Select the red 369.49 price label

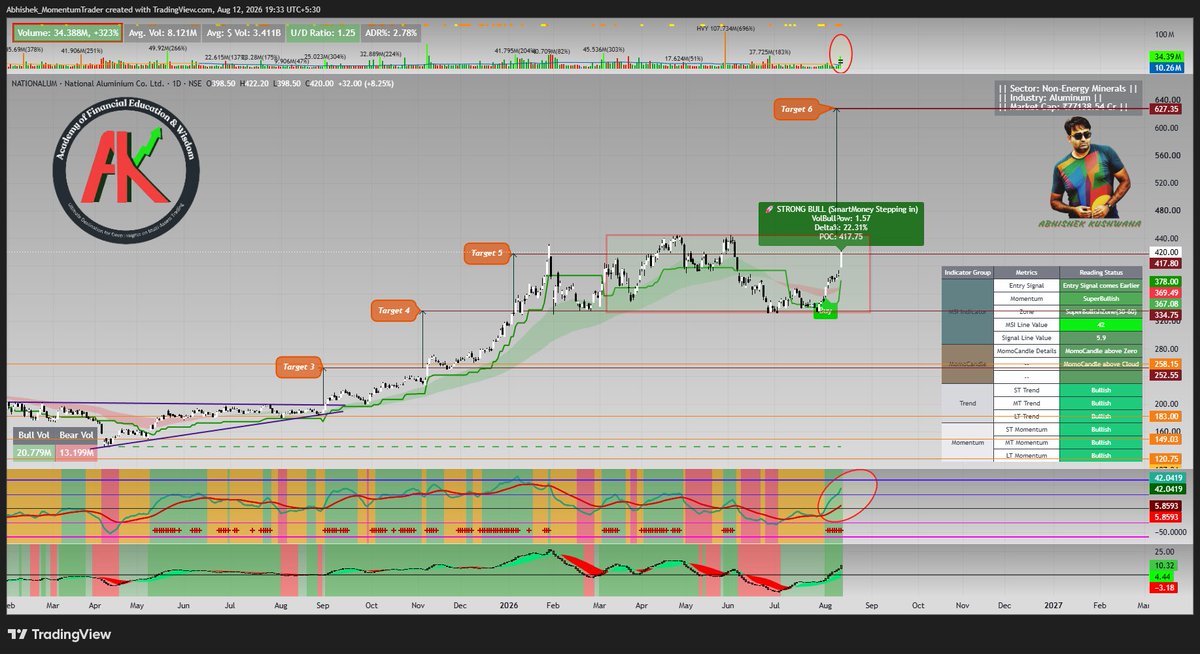click(x=1167, y=293)
